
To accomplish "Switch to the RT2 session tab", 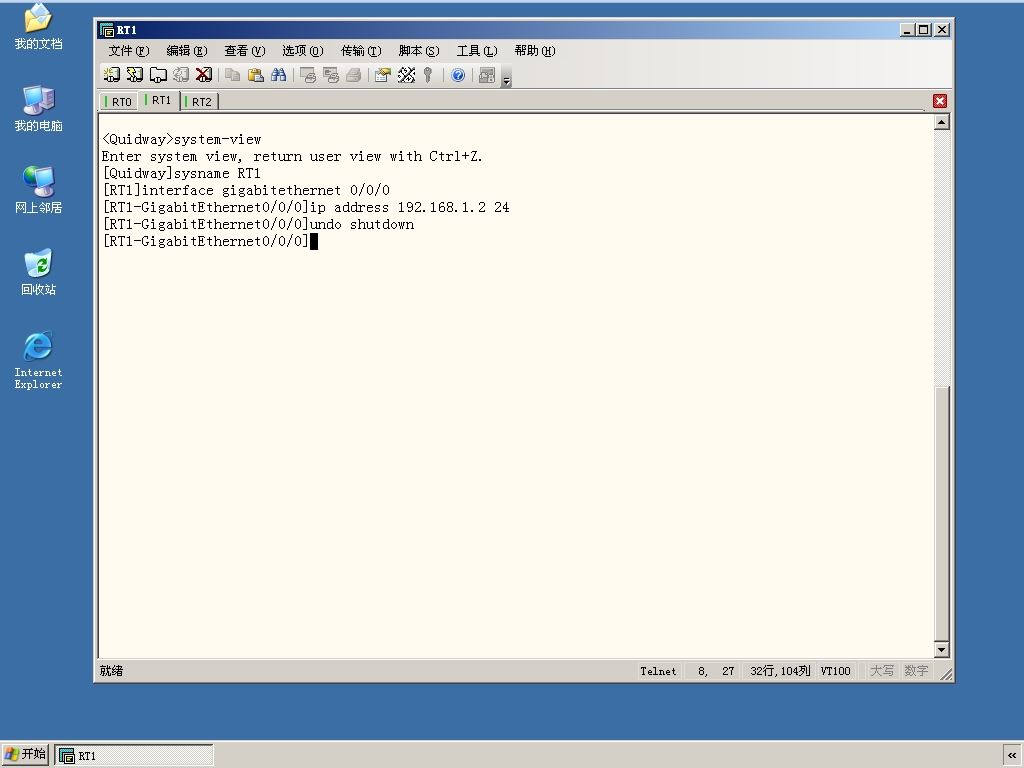I will click(x=199, y=102).
